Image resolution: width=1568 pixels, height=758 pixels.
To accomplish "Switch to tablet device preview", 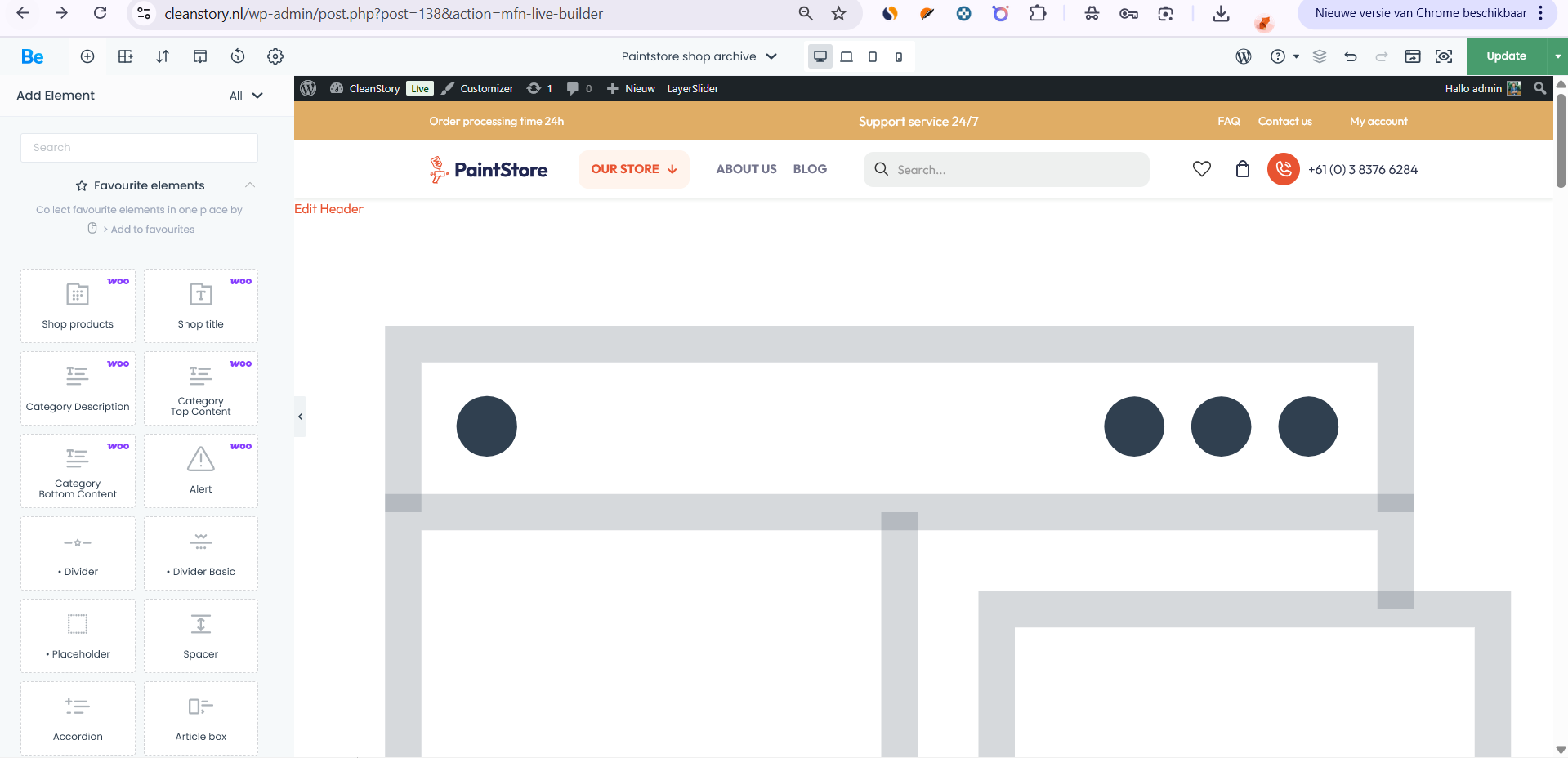I will 873,56.
